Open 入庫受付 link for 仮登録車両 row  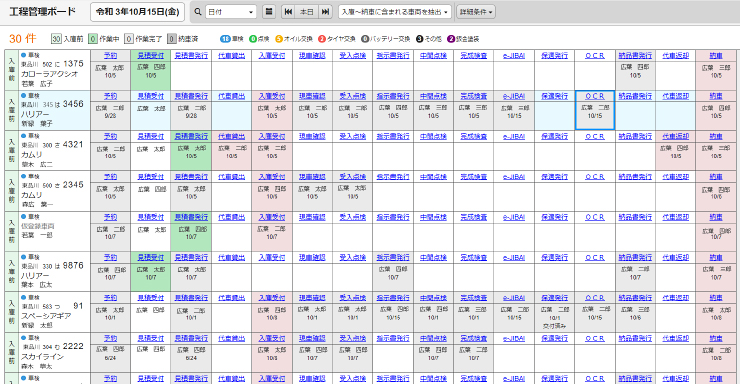(x=272, y=217)
